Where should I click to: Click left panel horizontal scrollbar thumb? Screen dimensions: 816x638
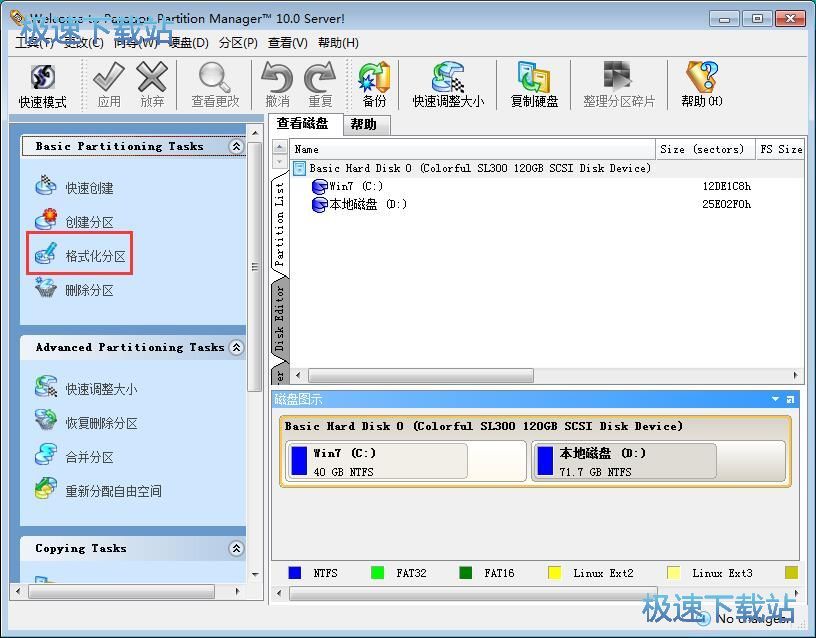pos(121,592)
